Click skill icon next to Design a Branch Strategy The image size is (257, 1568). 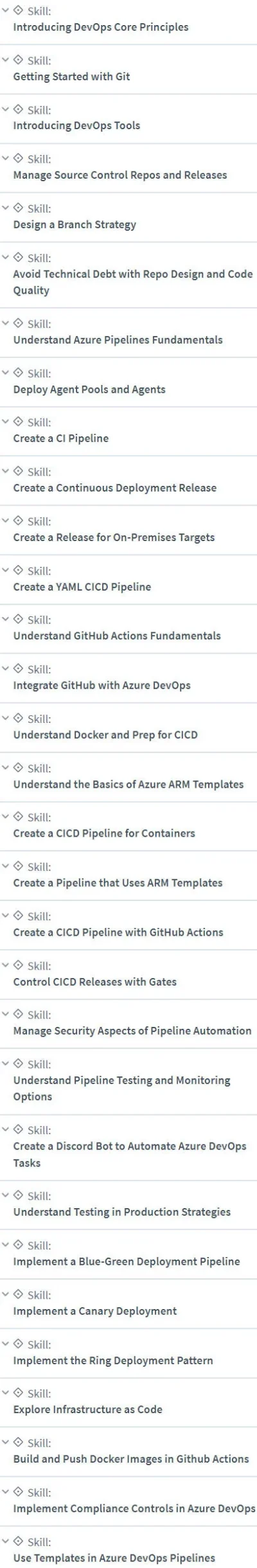pos(18,208)
